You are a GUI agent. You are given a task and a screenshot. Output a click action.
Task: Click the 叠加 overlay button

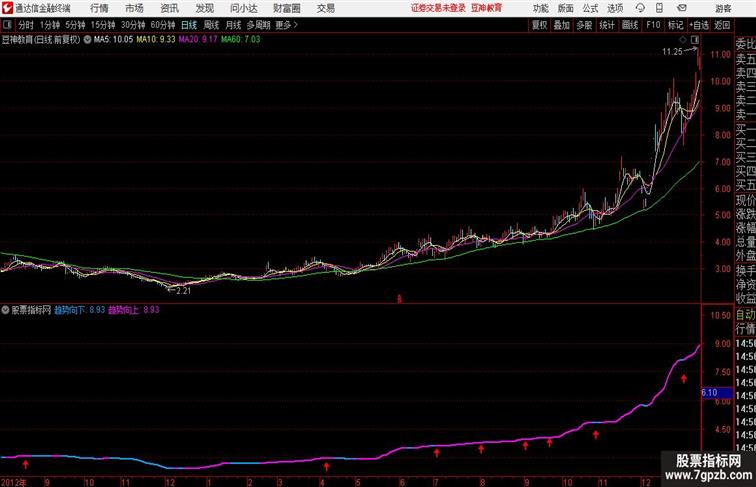point(562,25)
